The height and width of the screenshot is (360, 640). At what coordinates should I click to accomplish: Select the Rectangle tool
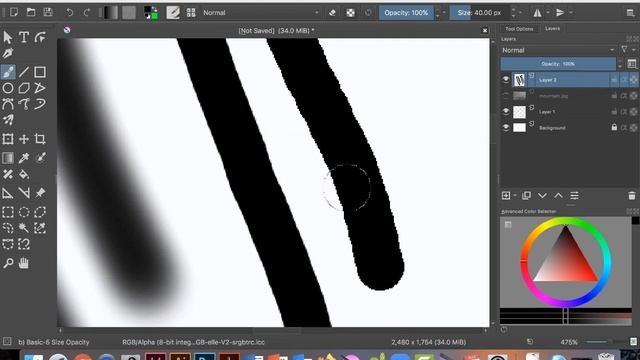[x=40, y=72]
